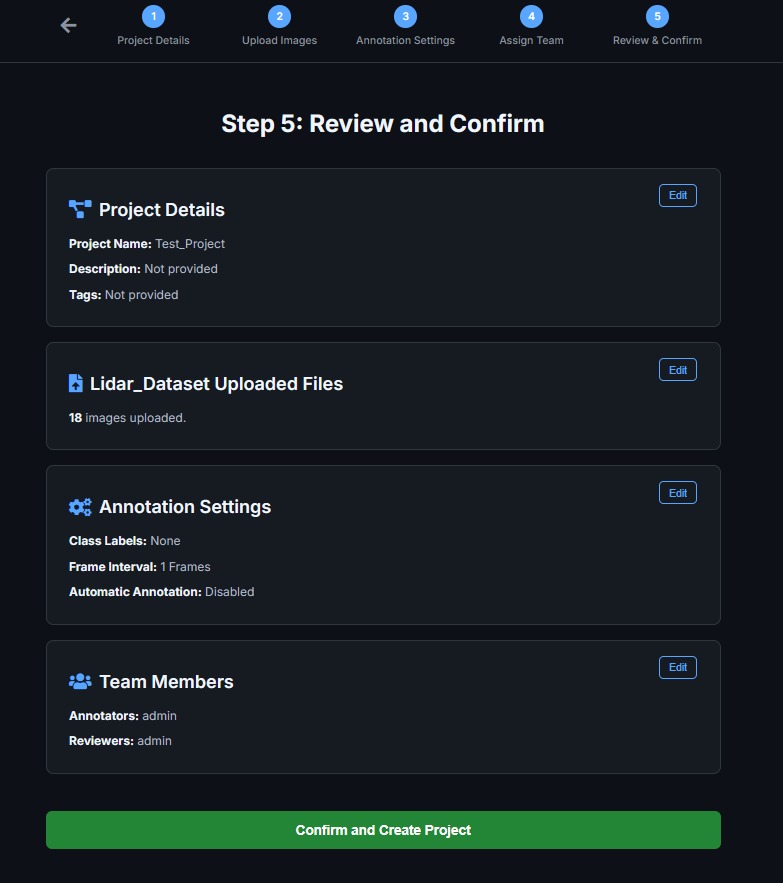
Task: Click the Team Members people icon
Action: [80, 681]
